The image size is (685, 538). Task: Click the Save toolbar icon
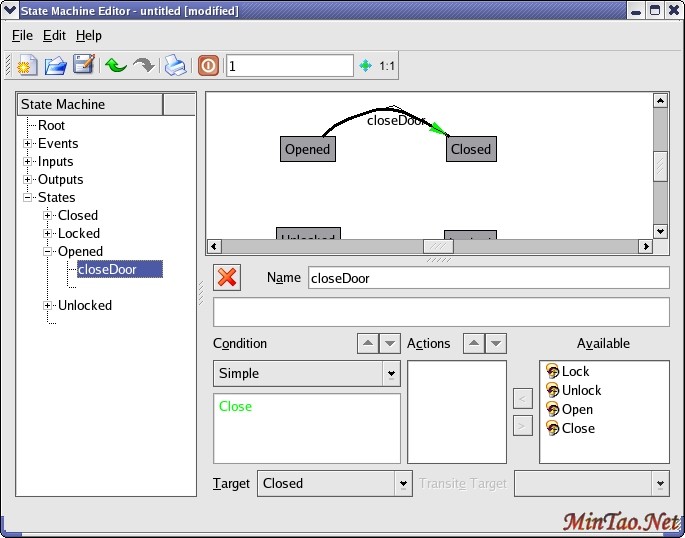tap(84, 66)
